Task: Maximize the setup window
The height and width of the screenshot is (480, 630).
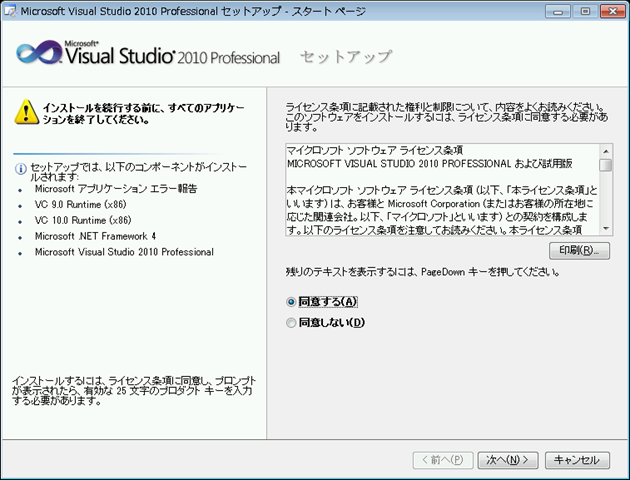Action: [x=583, y=11]
